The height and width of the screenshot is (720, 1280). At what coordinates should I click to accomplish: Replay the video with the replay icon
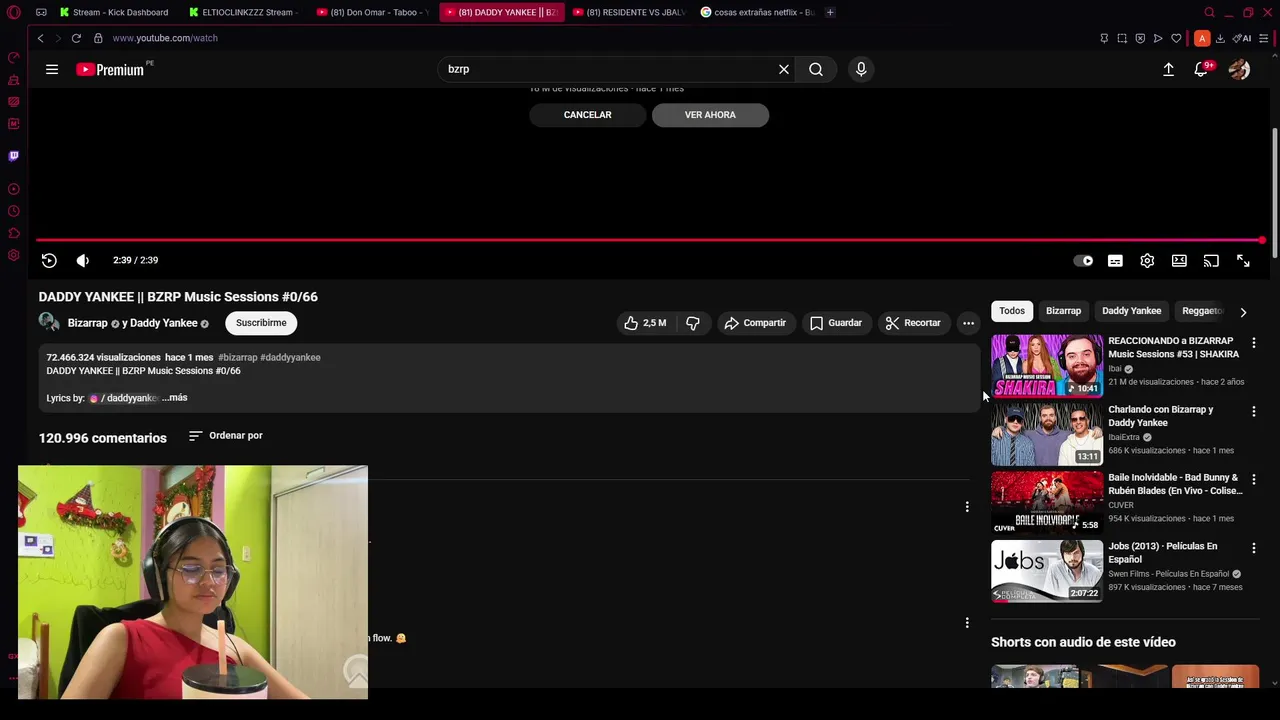[x=49, y=260]
